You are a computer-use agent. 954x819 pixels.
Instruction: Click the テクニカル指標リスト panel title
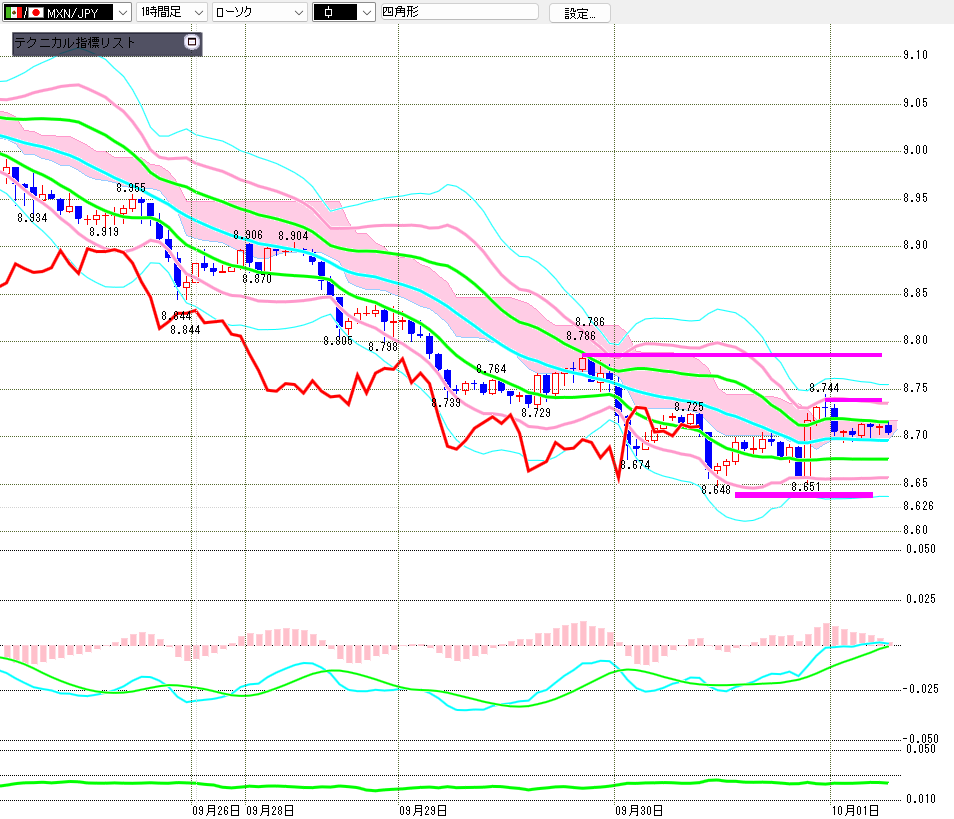pos(75,43)
